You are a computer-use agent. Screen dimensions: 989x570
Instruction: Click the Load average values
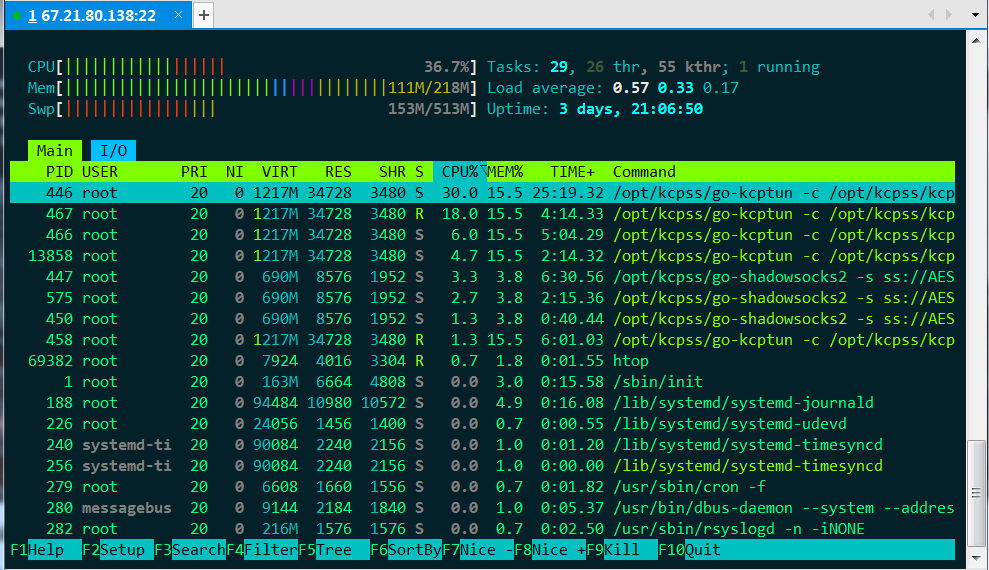point(676,88)
